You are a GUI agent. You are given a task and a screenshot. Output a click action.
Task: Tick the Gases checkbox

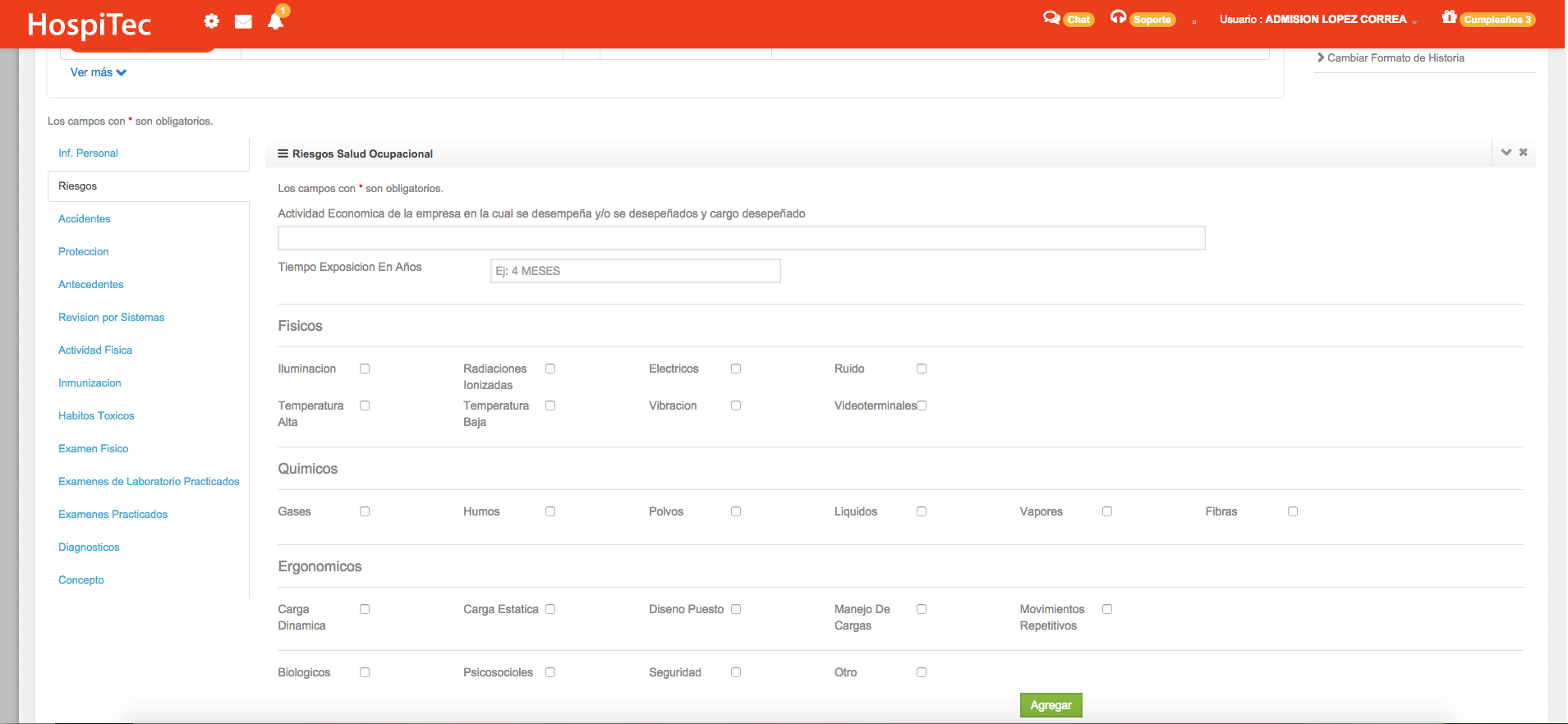click(365, 511)
